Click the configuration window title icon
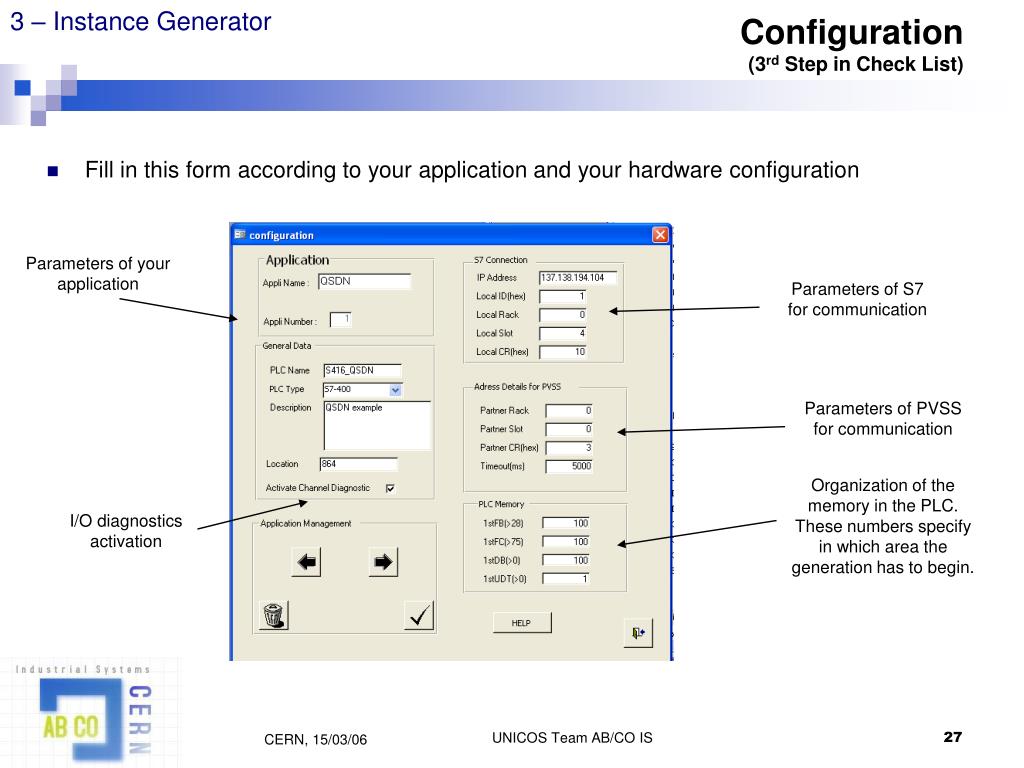Viewport: 1024px width, 768px height. (240, 234)
